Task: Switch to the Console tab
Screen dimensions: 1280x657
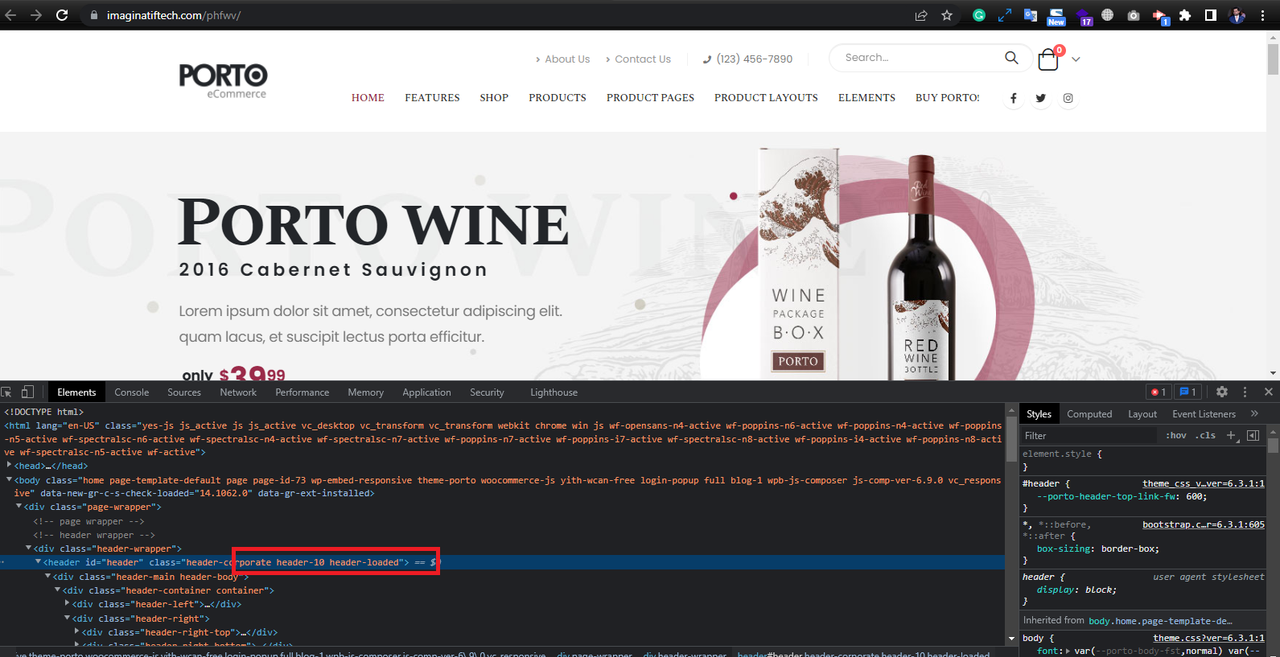Action: click(131, 392)
